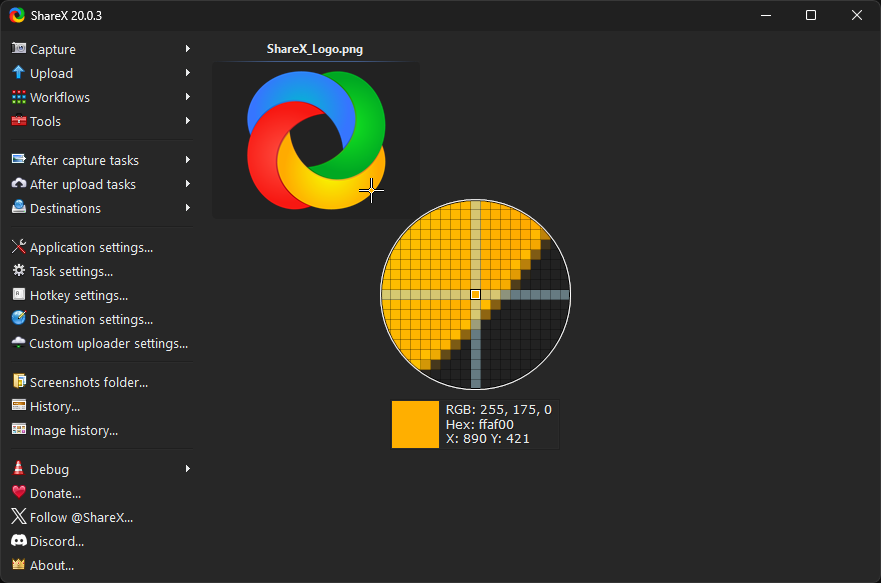Maximize the ShareX window
Screen dimensions: 881x583
(811, 15)
